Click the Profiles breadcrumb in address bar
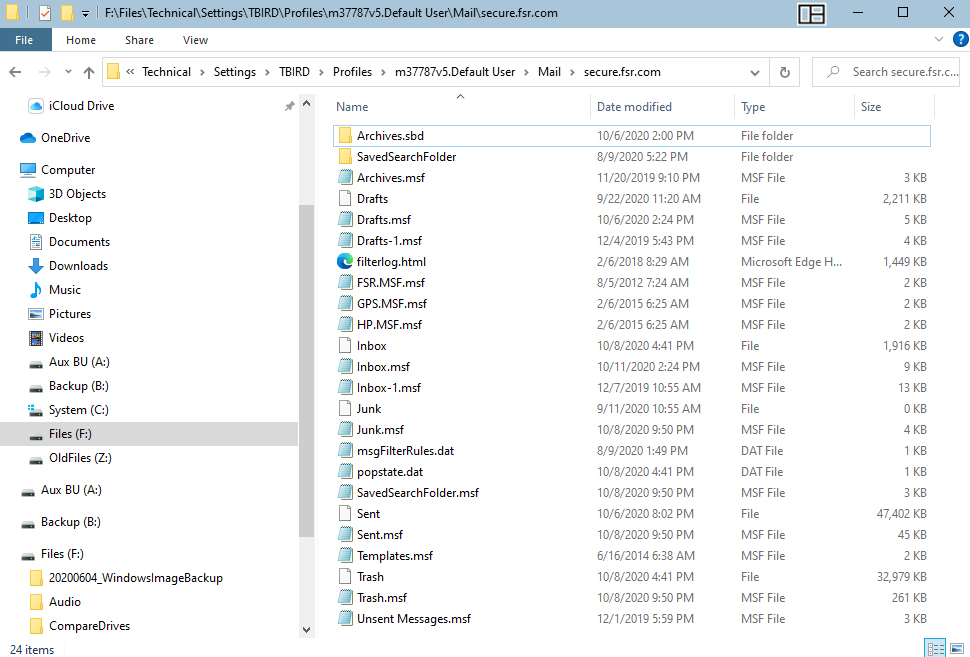Screen dimensions: 970x657 (352, 72)
